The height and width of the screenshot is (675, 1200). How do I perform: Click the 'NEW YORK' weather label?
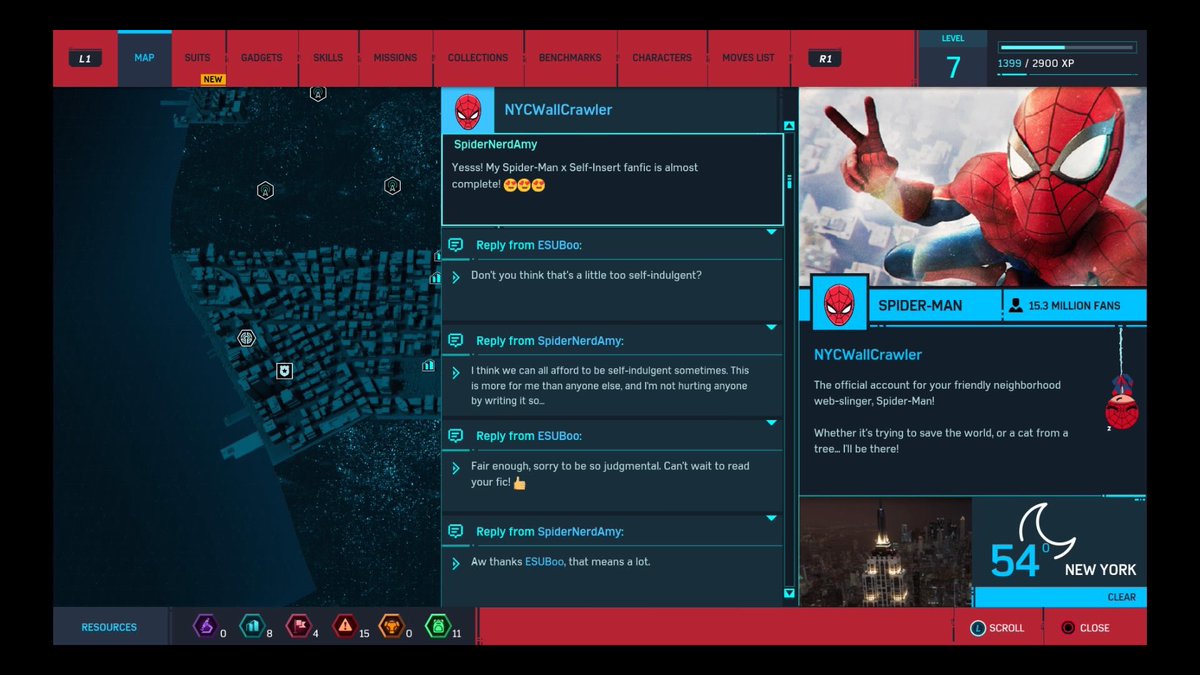click(x=1100, y=570)
